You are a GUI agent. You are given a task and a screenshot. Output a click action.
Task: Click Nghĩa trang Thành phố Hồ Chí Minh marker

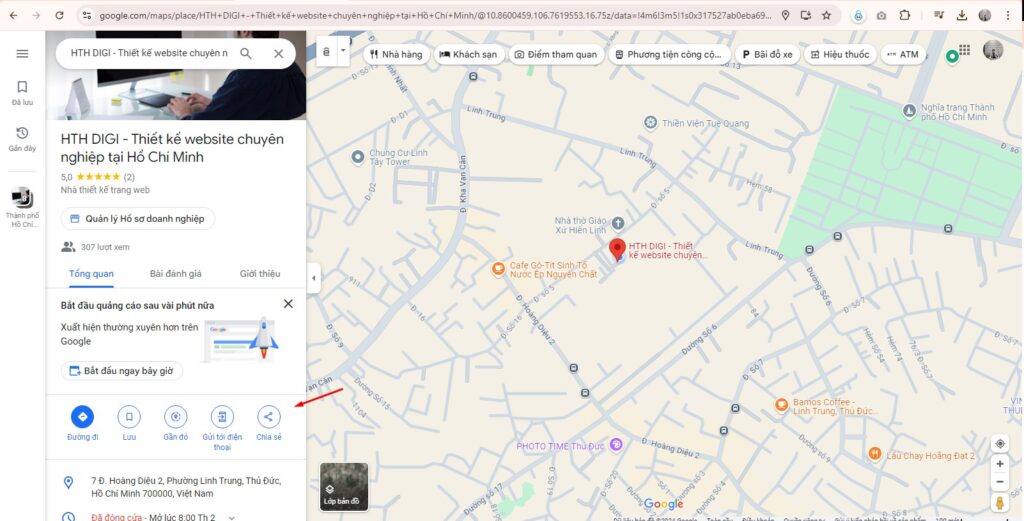coord(909,110)
